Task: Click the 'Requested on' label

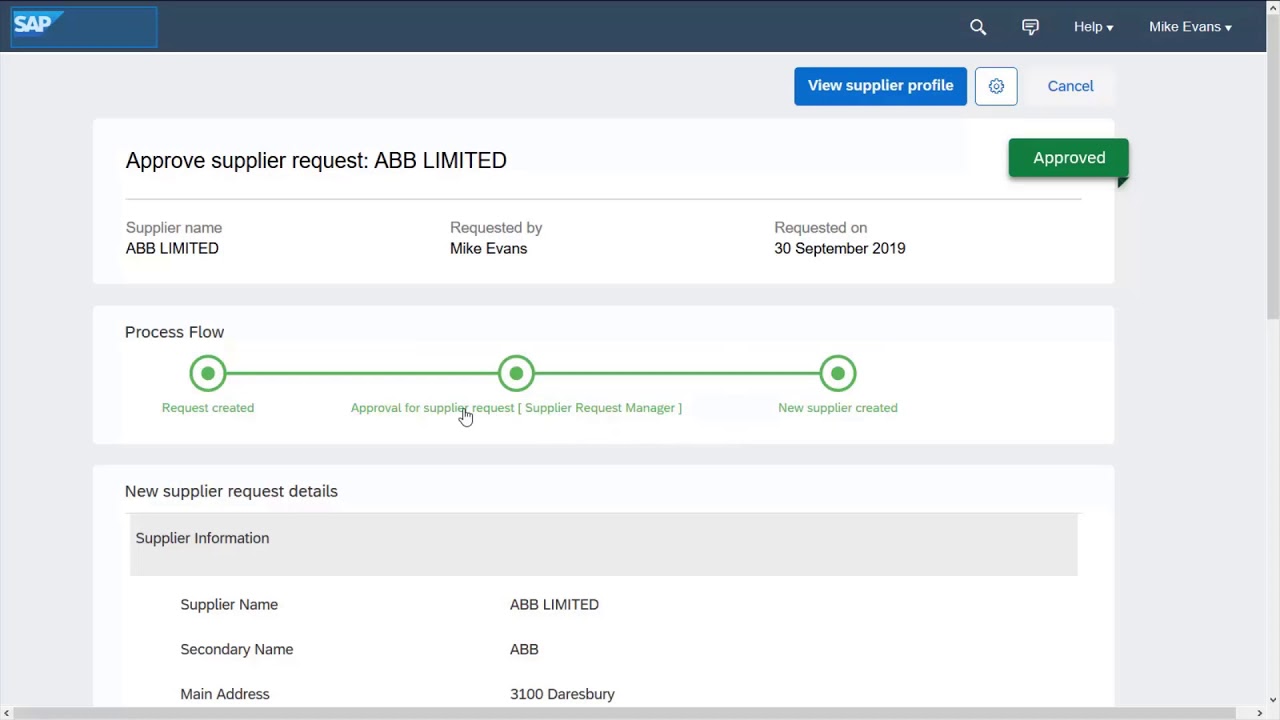Action: pyautogui.click(x=820, y=228)
